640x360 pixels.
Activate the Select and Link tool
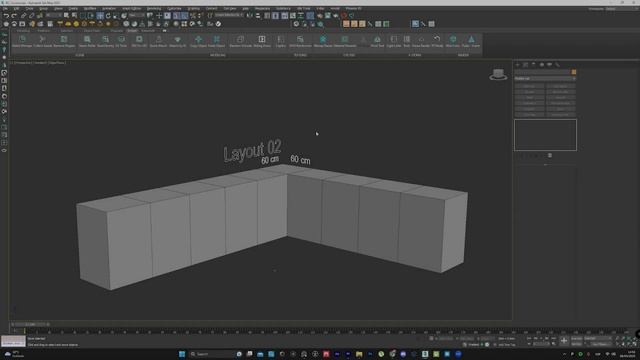(x=23, y=16)
